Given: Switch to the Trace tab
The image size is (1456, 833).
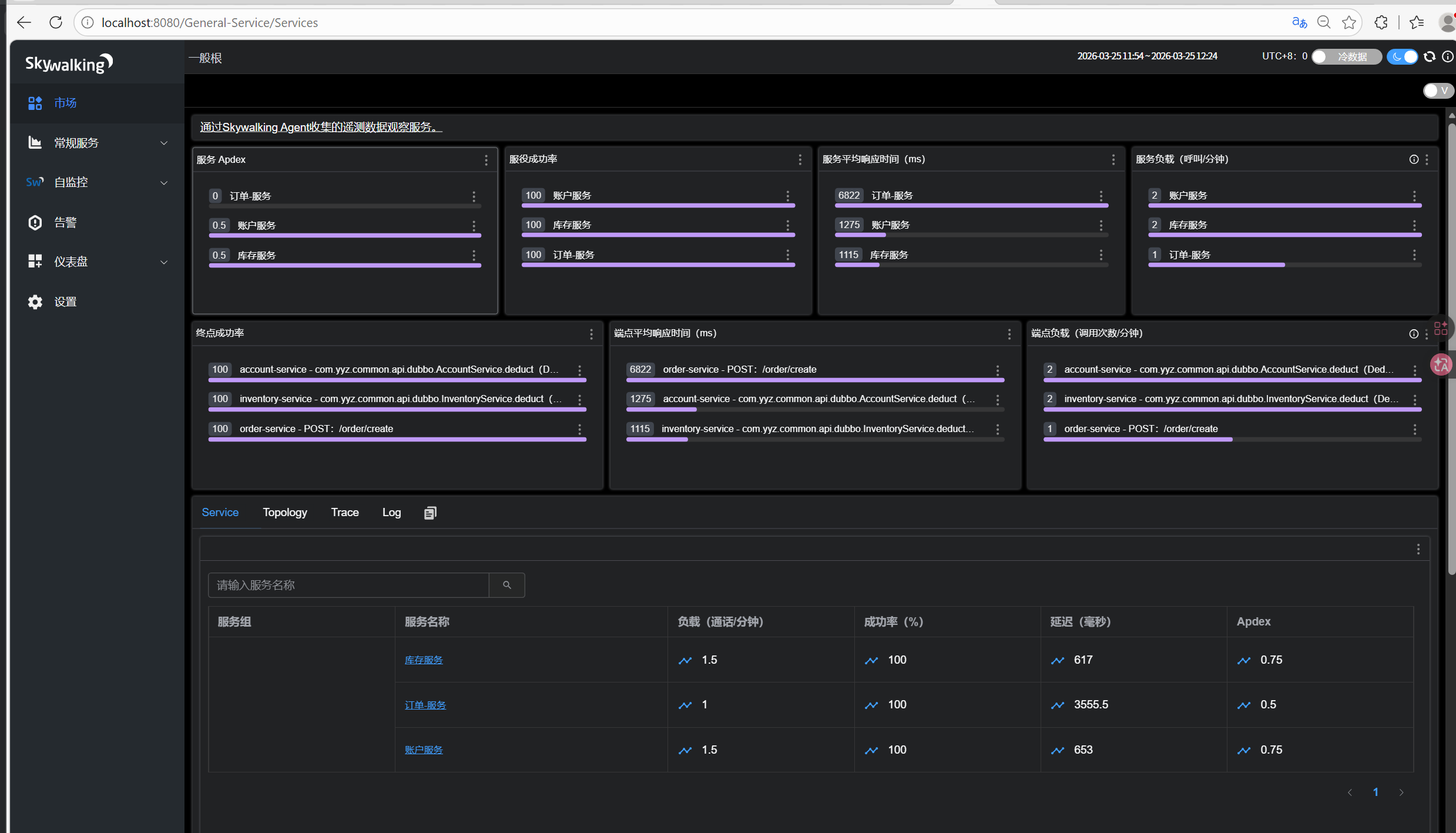Looking at the screenshot, I should coord(344,513).
